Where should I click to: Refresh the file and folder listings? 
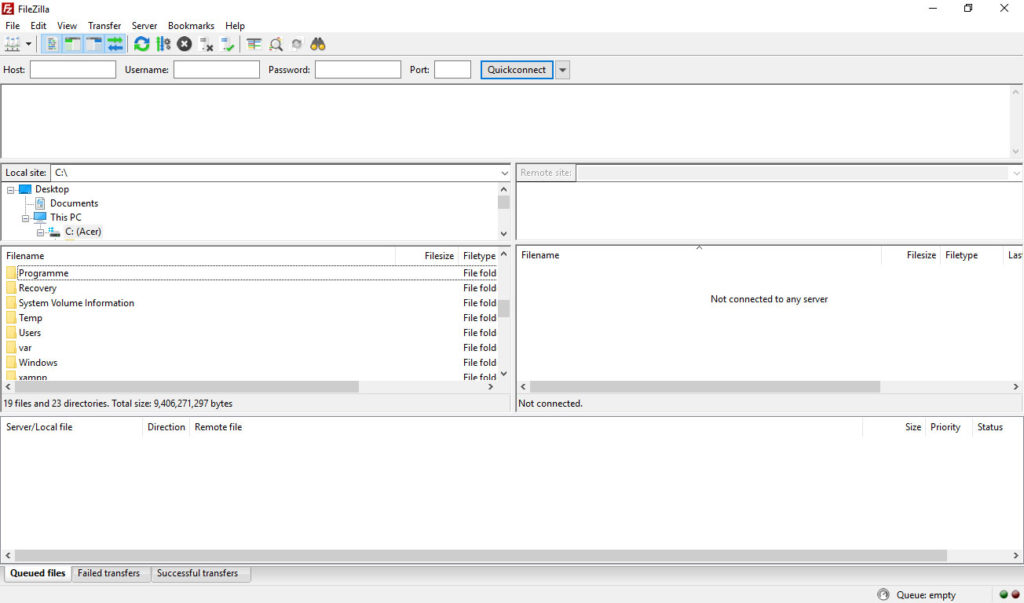pyautogui.click(x=142, y=43)
